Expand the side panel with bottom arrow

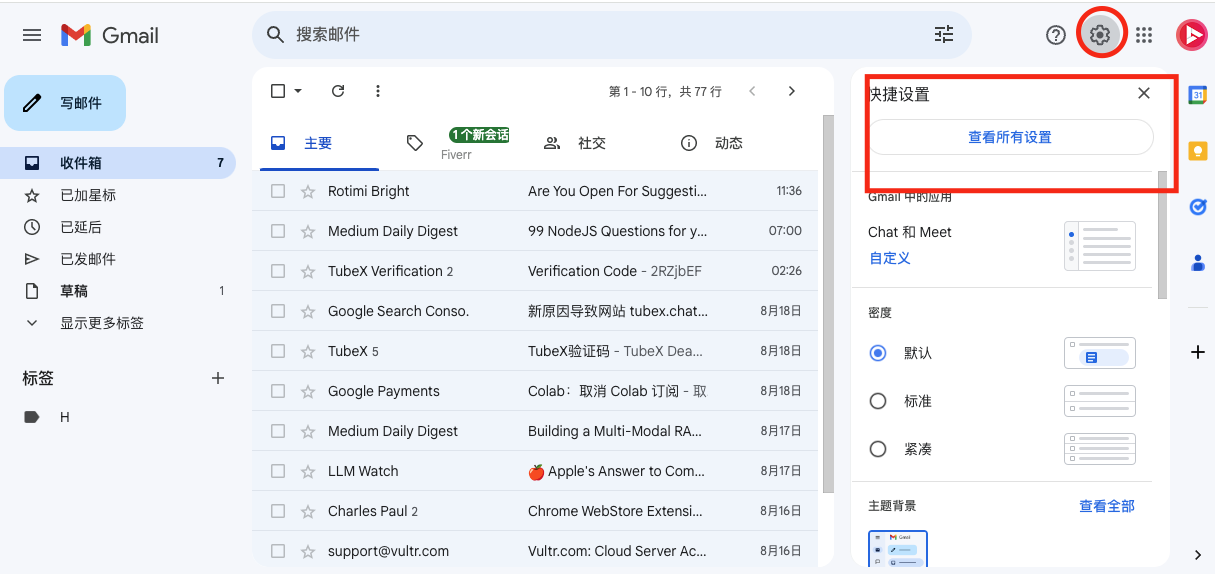(1198, 555)
